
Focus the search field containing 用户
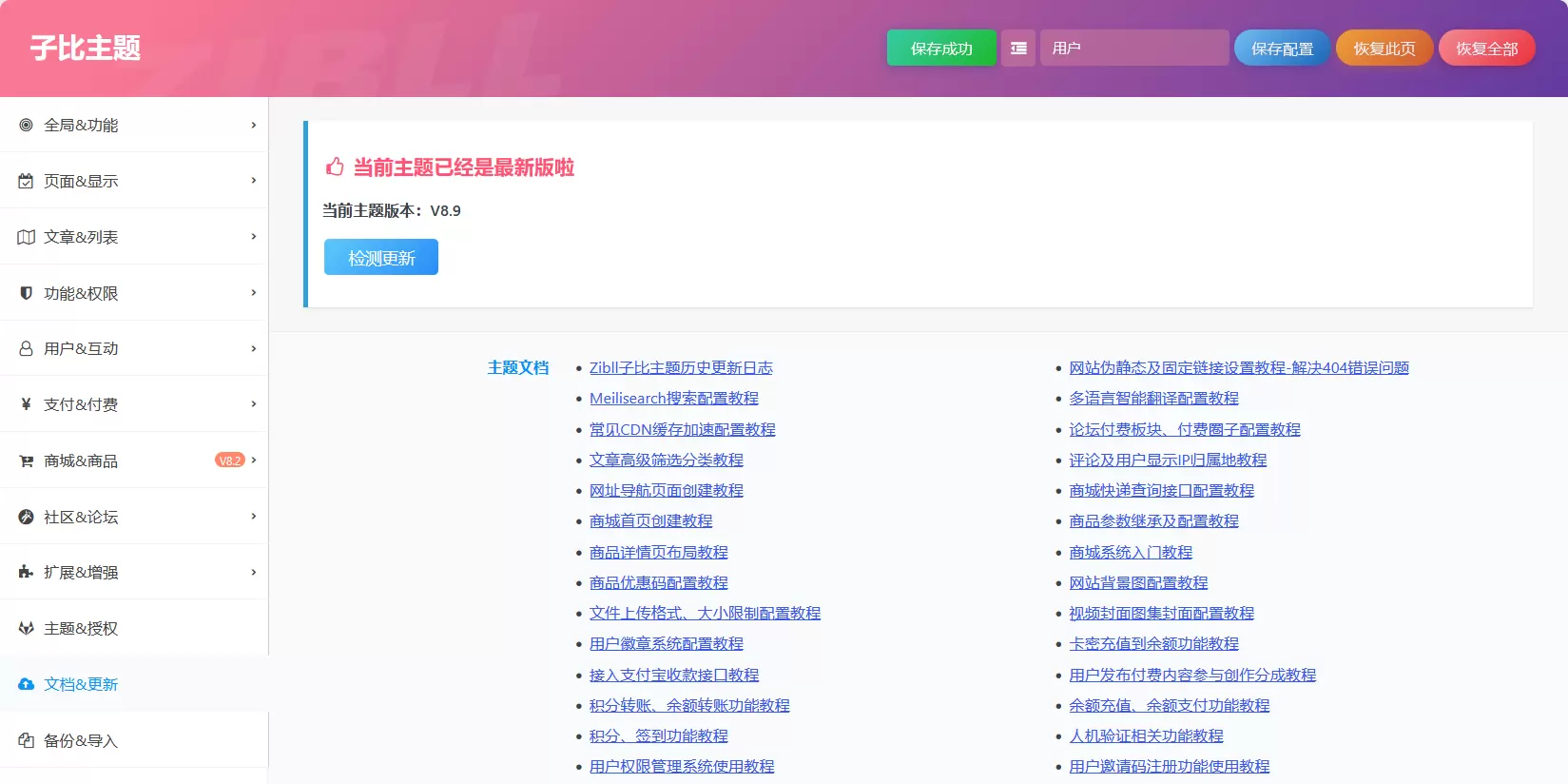1134,48
